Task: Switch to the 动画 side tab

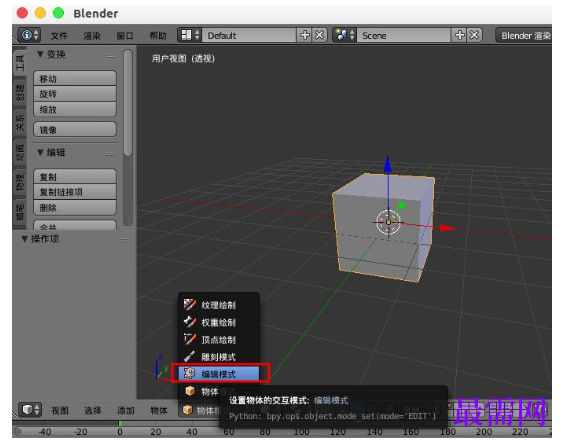Action: point(20,152)
